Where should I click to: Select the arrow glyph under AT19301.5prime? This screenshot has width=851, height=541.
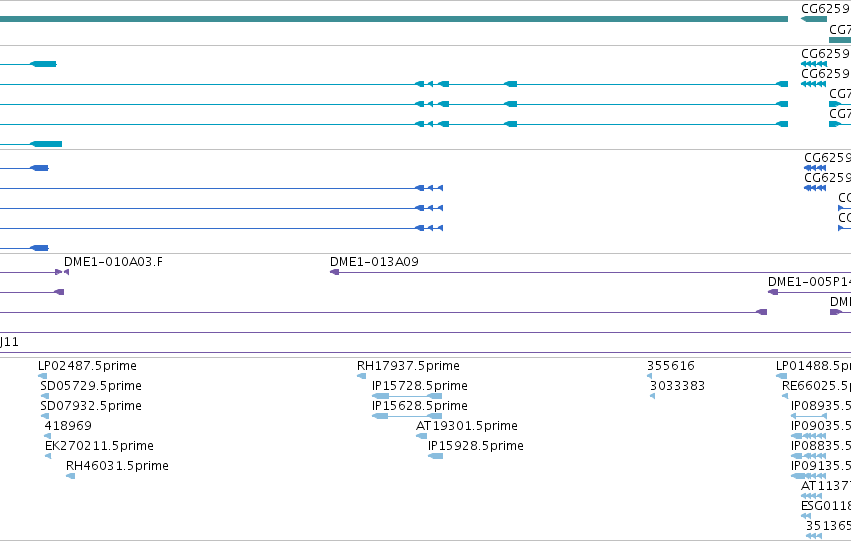(x=422, y=436)
